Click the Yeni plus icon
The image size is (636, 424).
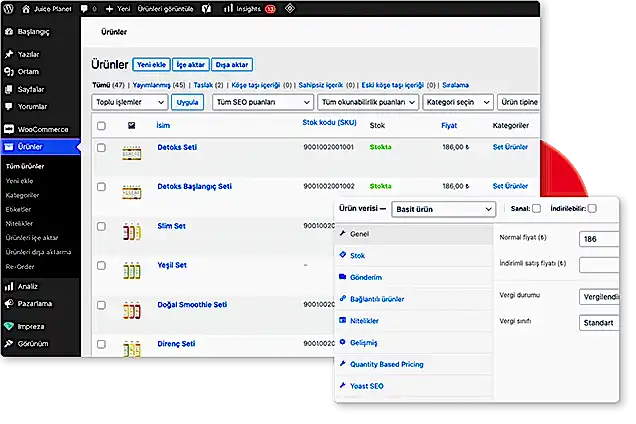point(109,9)
